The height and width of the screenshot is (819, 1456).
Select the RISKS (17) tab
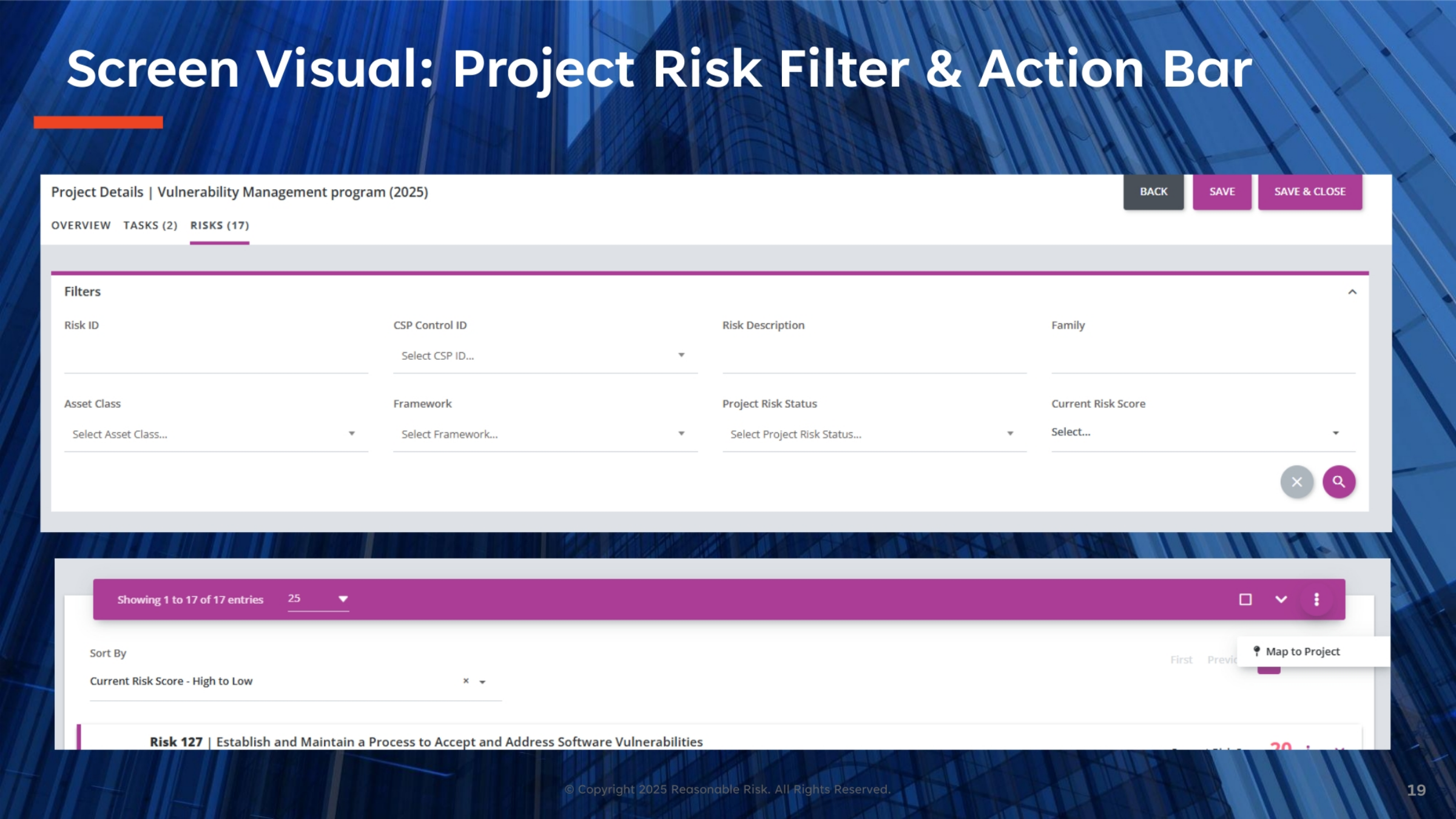click(x=220, y=226)
